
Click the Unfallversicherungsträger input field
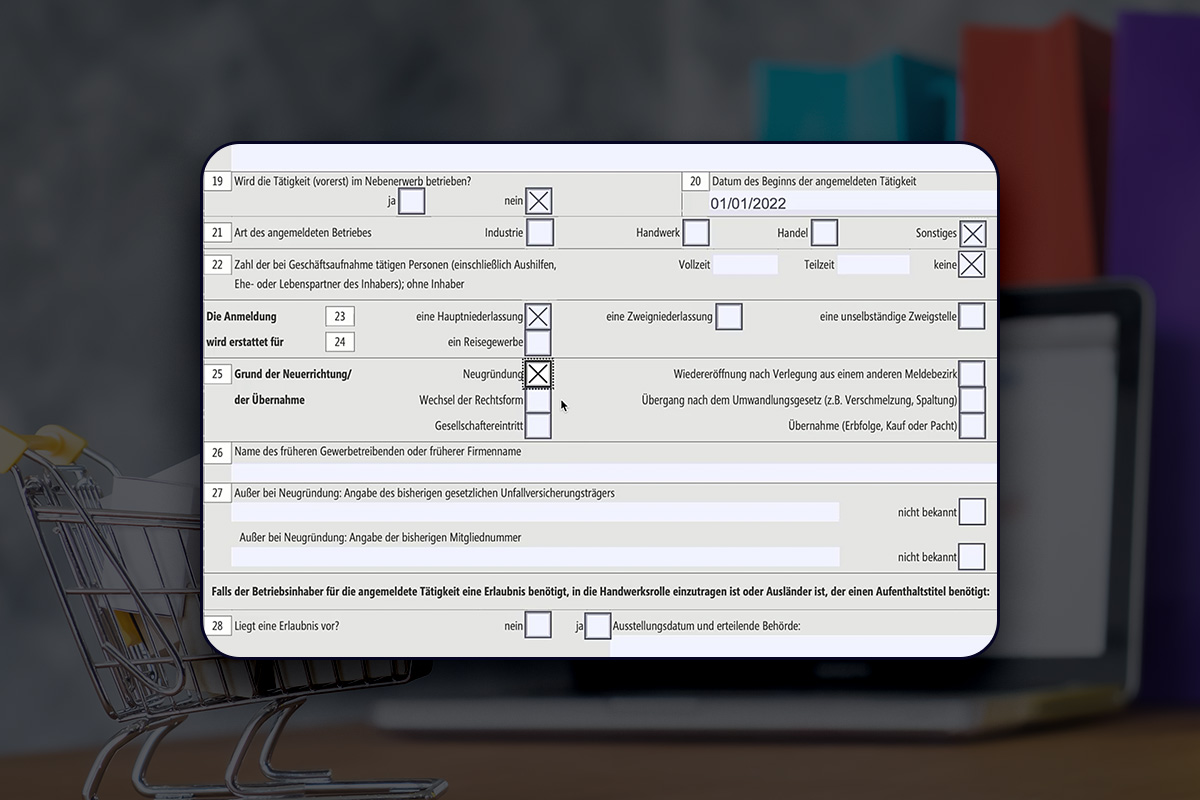tap(535, 512)
